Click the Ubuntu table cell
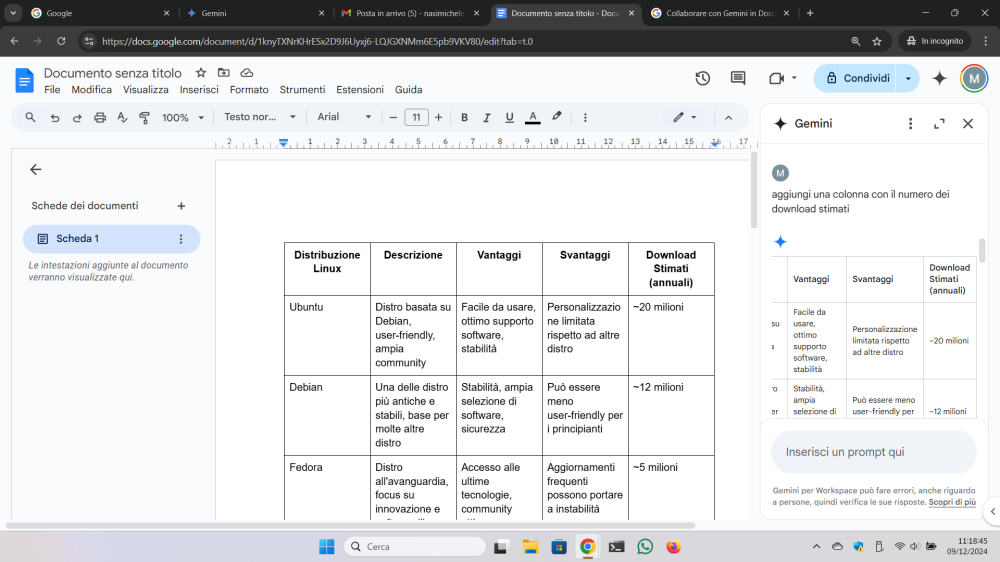This screenshot has width=1000, height=562. [327, 335]
